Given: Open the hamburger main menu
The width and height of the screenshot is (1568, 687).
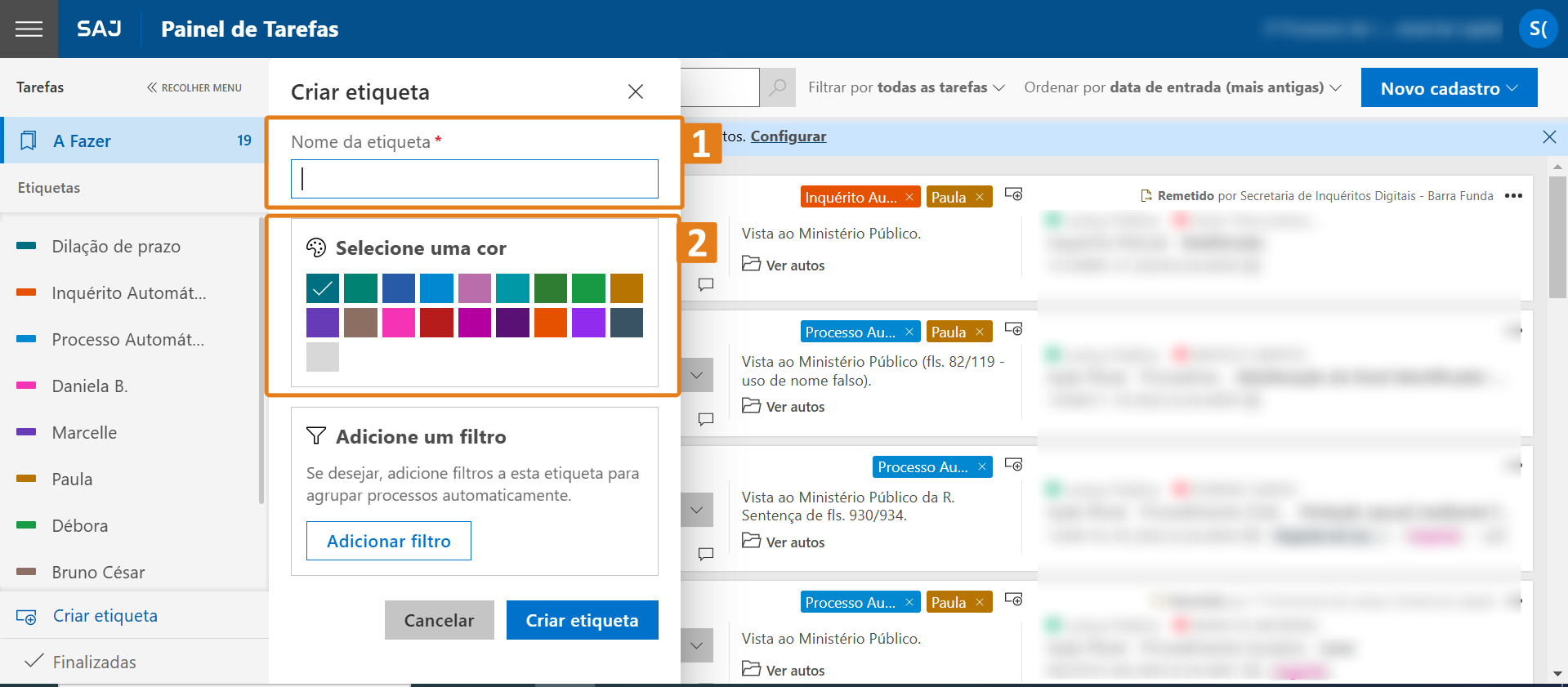Looking at the screenshot, I should 29,29.
